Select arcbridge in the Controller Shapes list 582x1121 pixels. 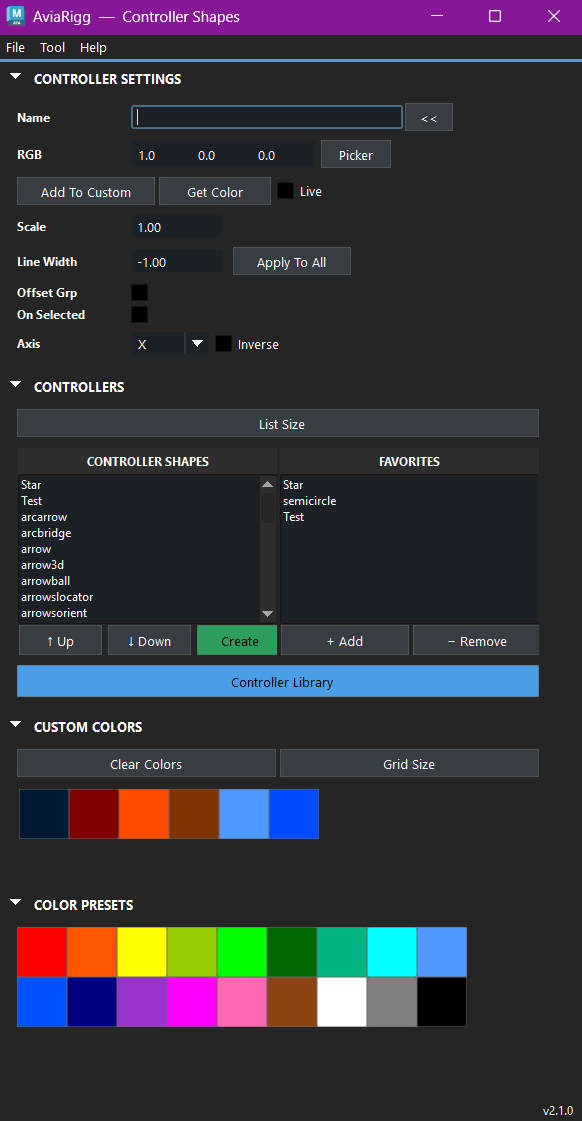tap(46, 532)
